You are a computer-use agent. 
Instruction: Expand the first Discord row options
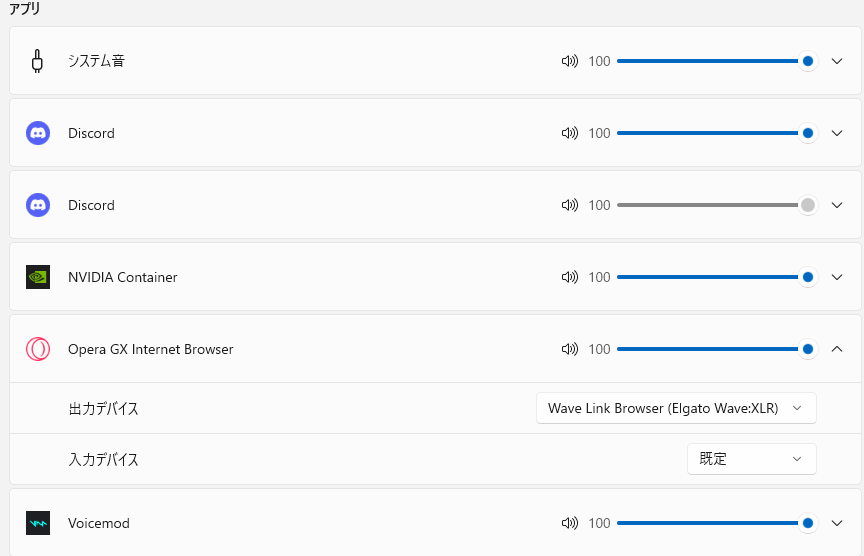click(x=837, y=133)
